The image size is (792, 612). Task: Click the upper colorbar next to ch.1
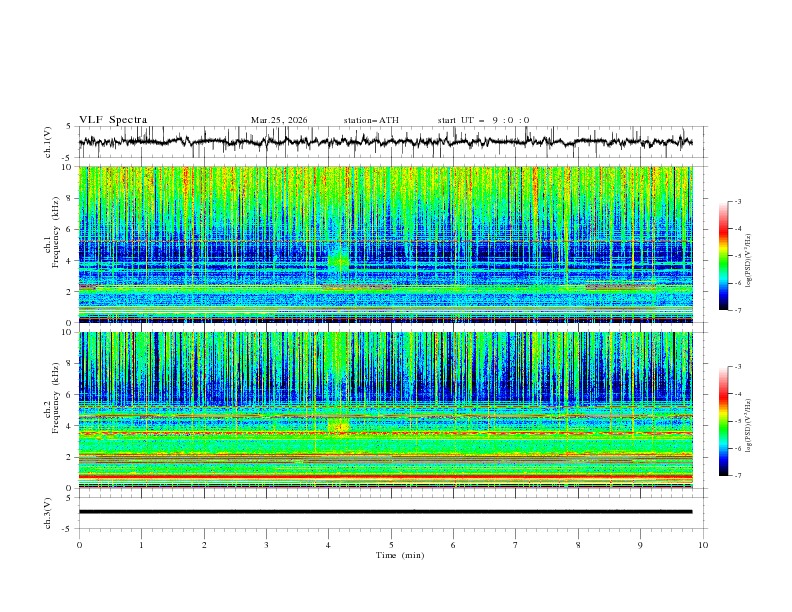pyautogui.click(x=724, y=255)
